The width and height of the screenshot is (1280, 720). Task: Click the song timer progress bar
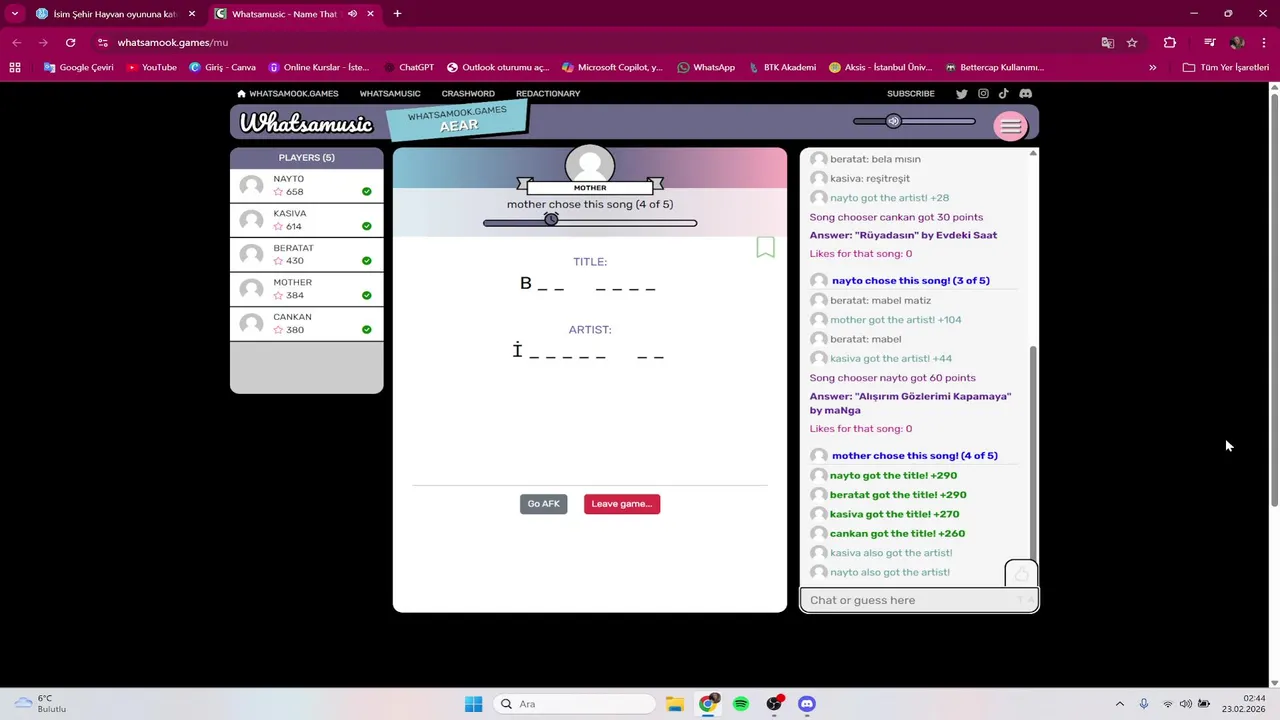[590, 223]
